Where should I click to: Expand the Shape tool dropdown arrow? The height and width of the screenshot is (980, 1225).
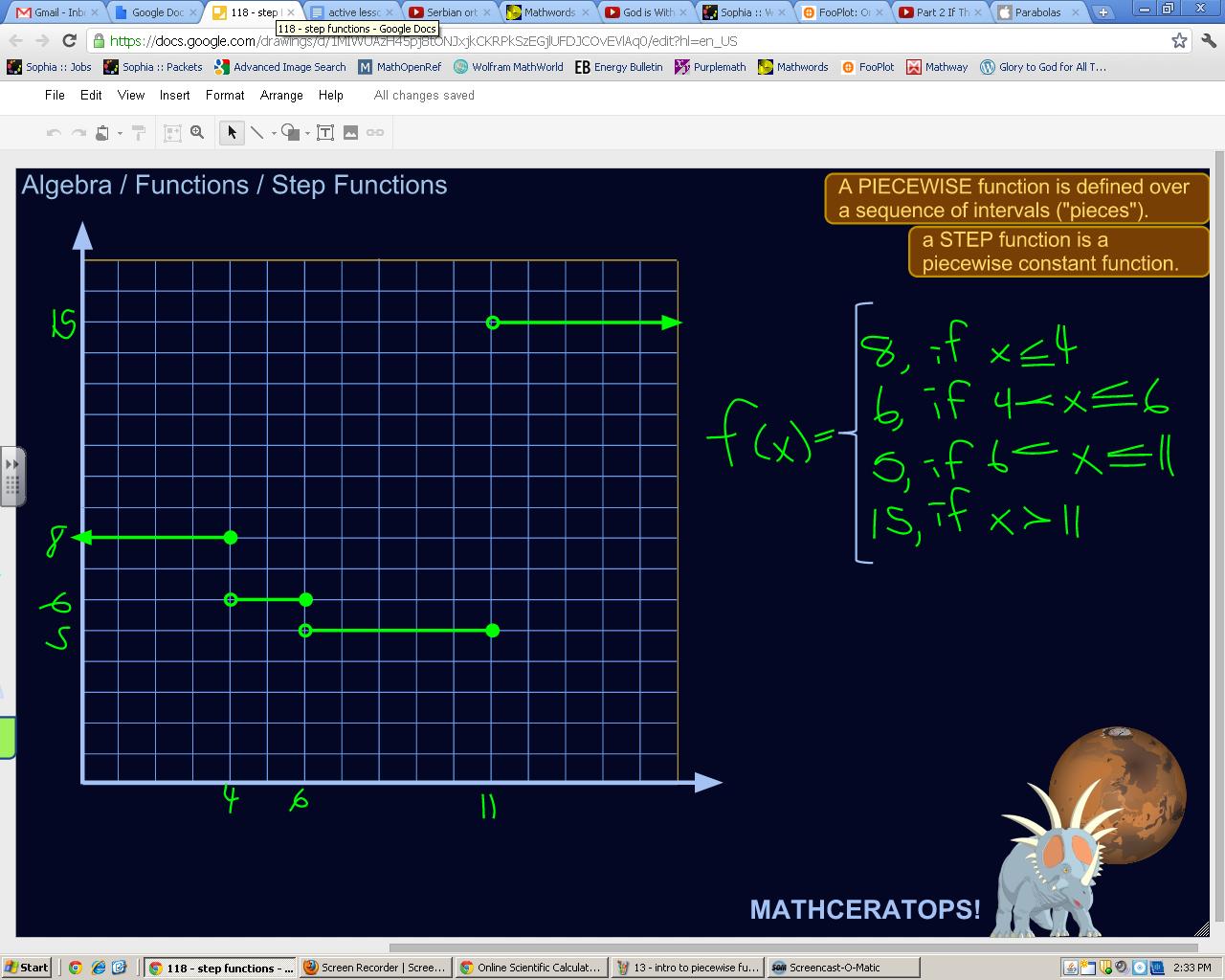tap(307, 134)
